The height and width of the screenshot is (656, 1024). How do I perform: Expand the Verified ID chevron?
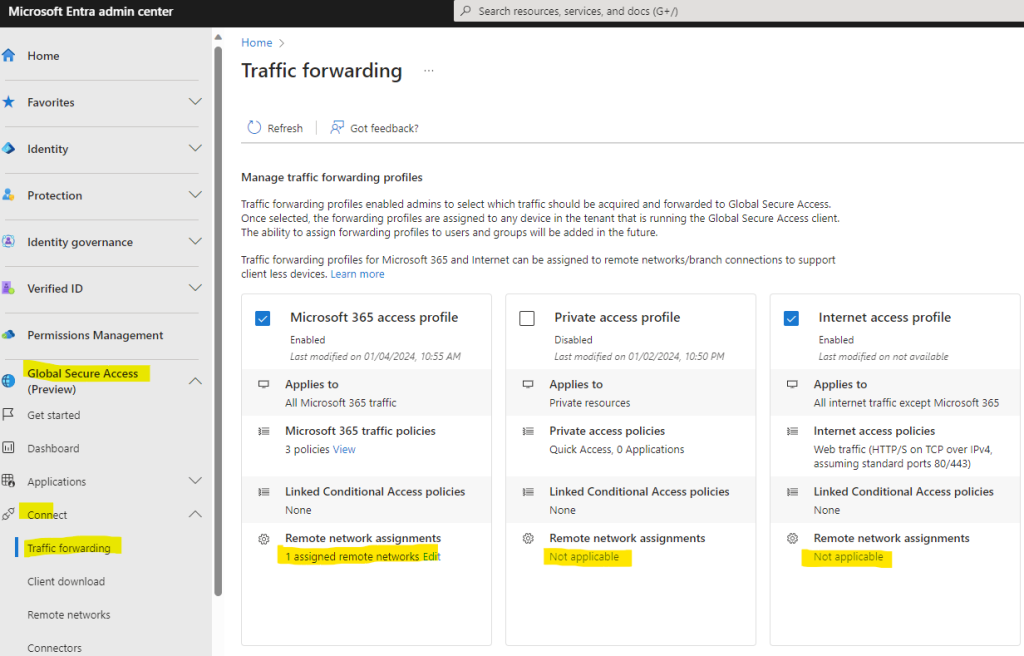195,287
